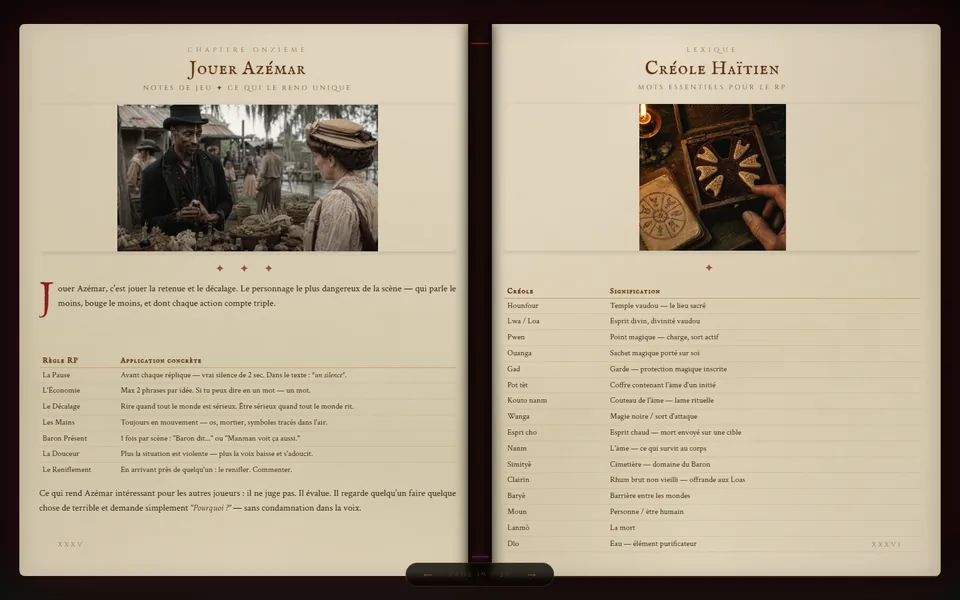The width and height of the screenshot is (960, 600).
Task: Select the 'Wanga' lexicon entry
Action: click(x=712, y=416)
